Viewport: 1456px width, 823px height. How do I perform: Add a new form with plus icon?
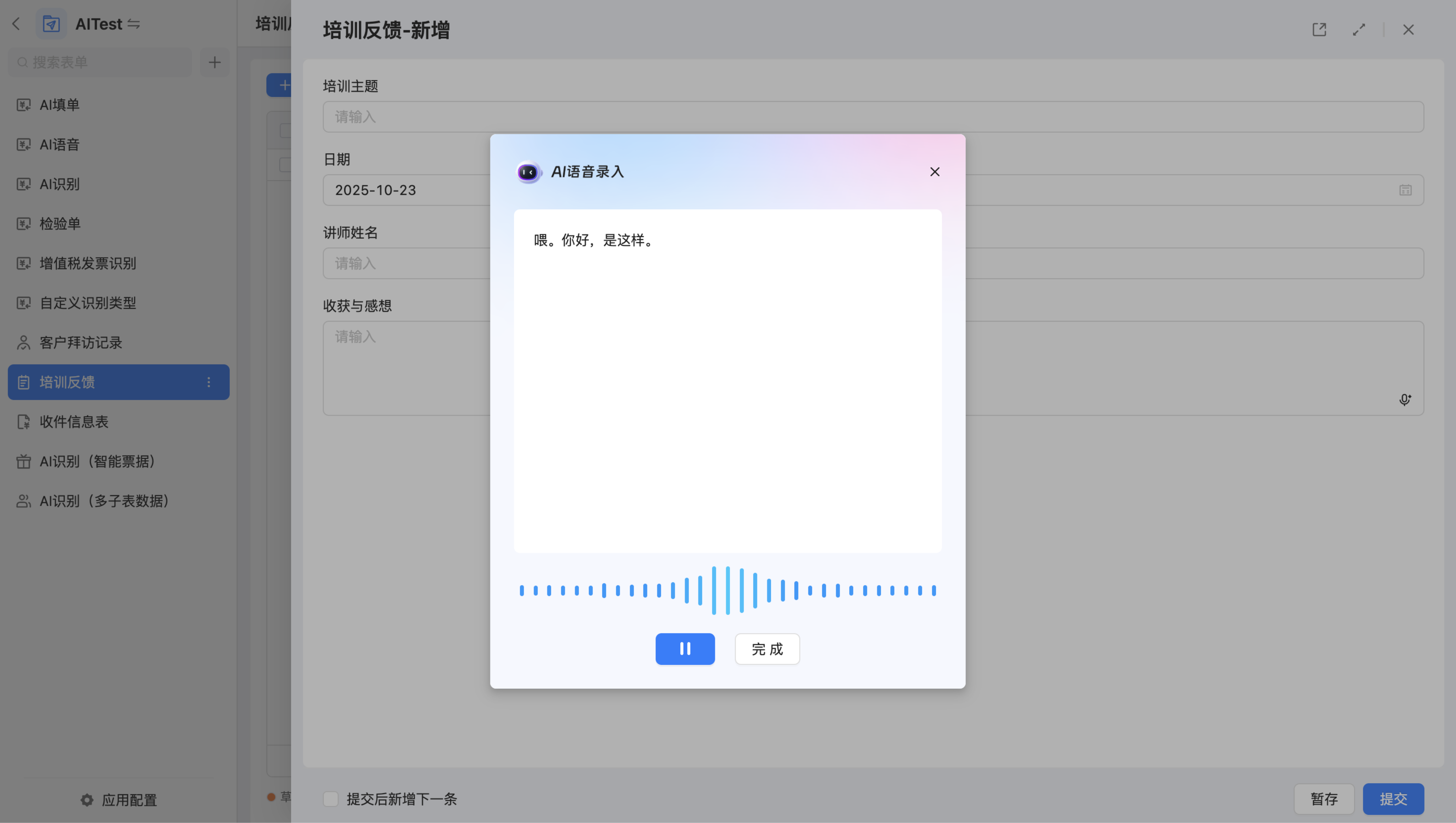214,63
